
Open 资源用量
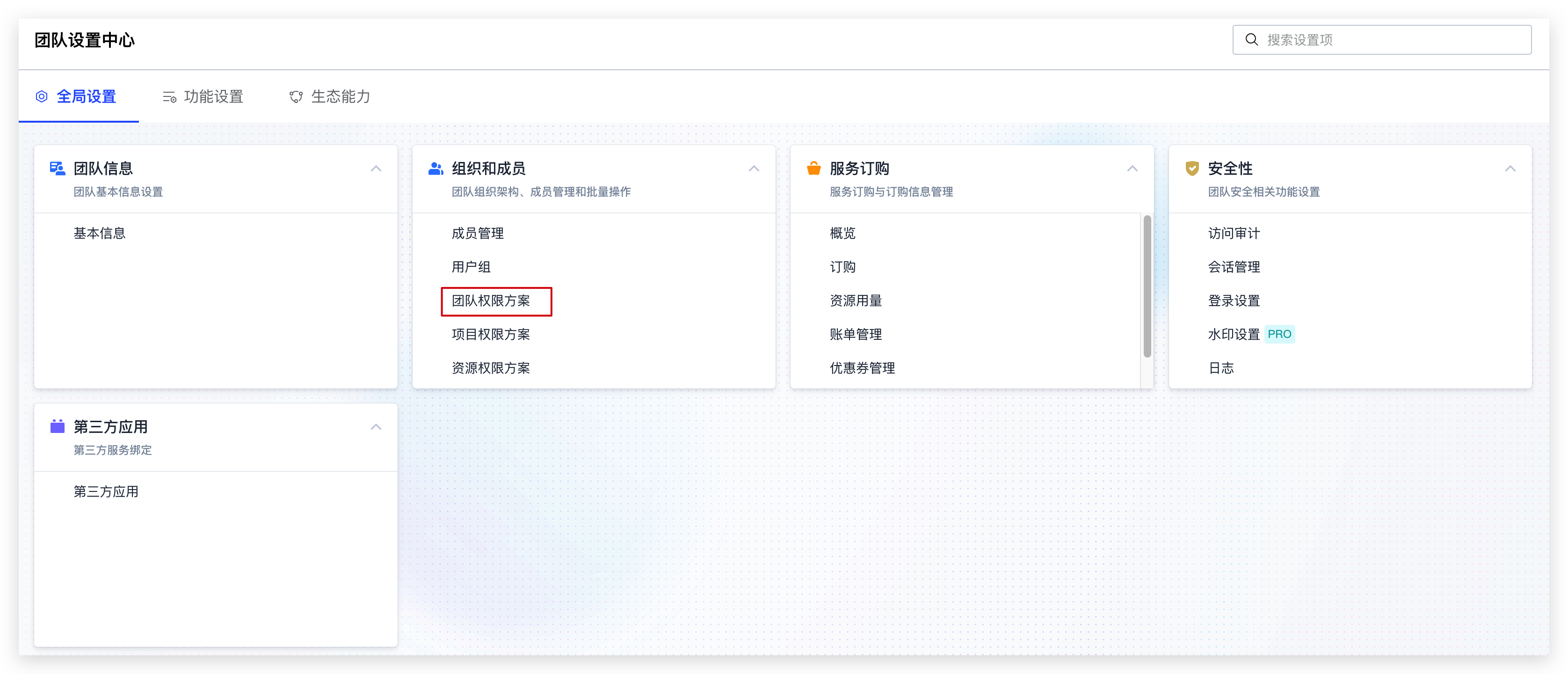[855, 301]
